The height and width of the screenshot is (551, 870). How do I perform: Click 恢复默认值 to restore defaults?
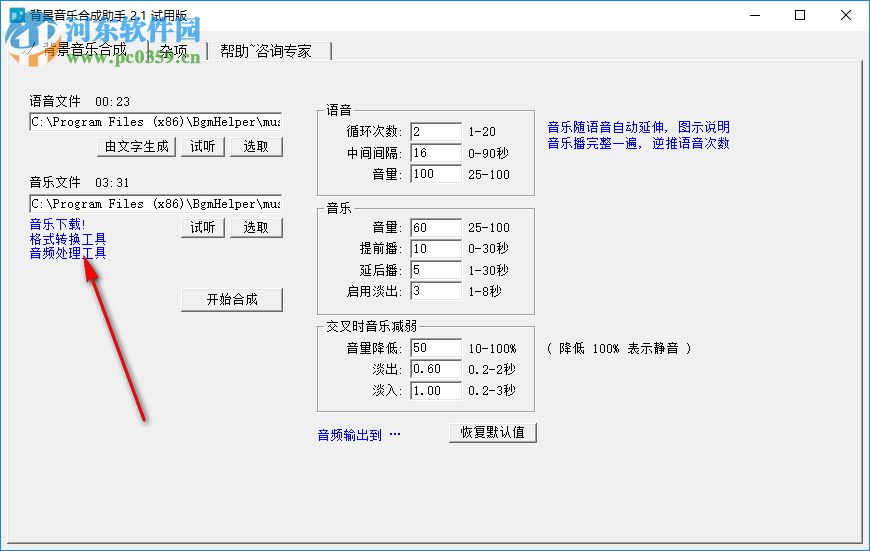[493, 432]
